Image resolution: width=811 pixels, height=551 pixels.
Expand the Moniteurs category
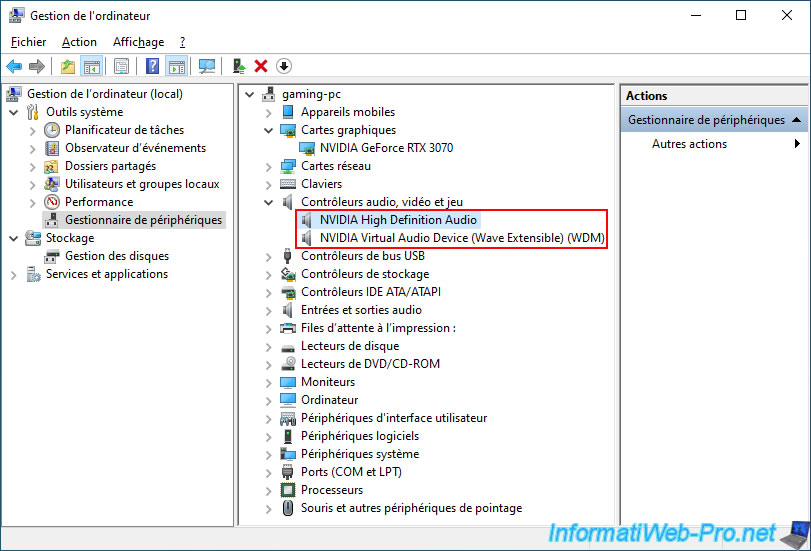pyautogui.click(x=268, y=383)
